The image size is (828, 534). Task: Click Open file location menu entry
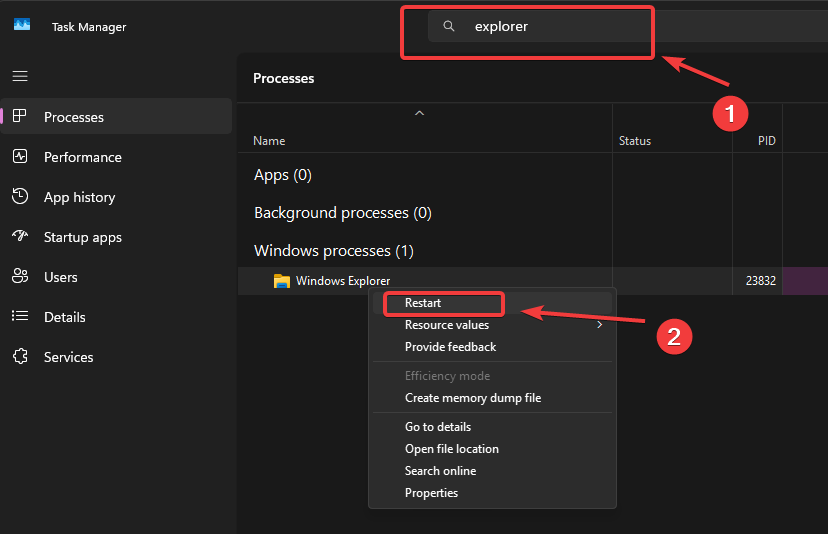[451, 449]
